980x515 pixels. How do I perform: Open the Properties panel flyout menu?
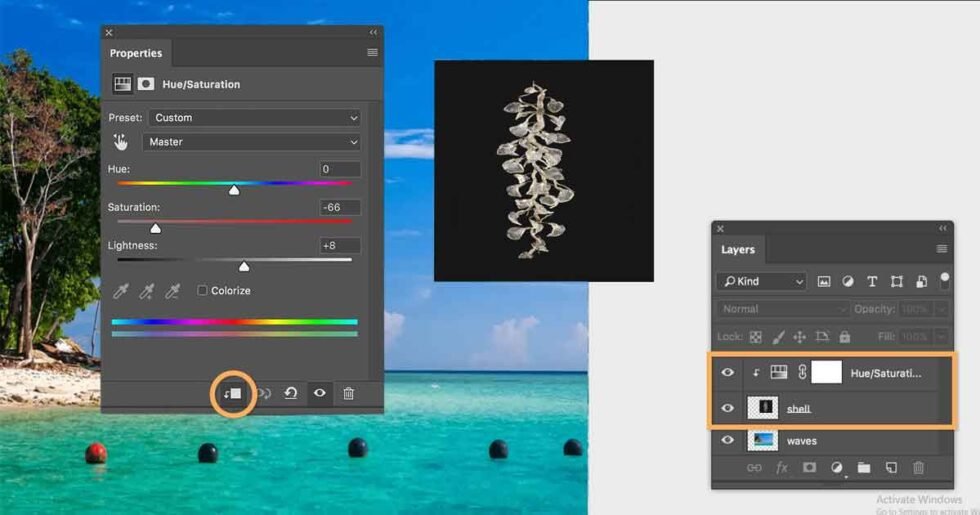pos(372,52)
